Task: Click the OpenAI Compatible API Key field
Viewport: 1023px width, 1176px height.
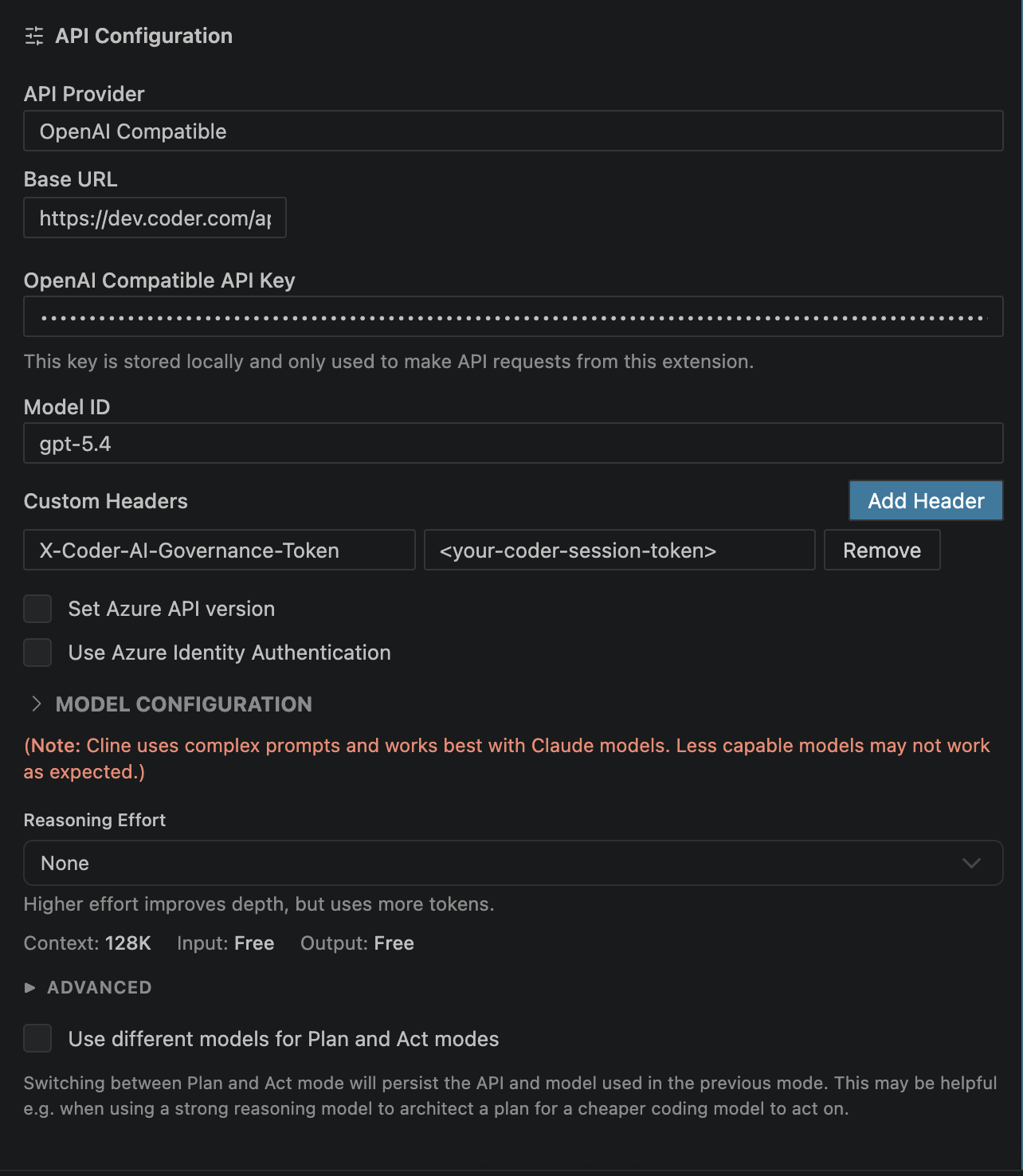Action: click(x=512, y=316)
